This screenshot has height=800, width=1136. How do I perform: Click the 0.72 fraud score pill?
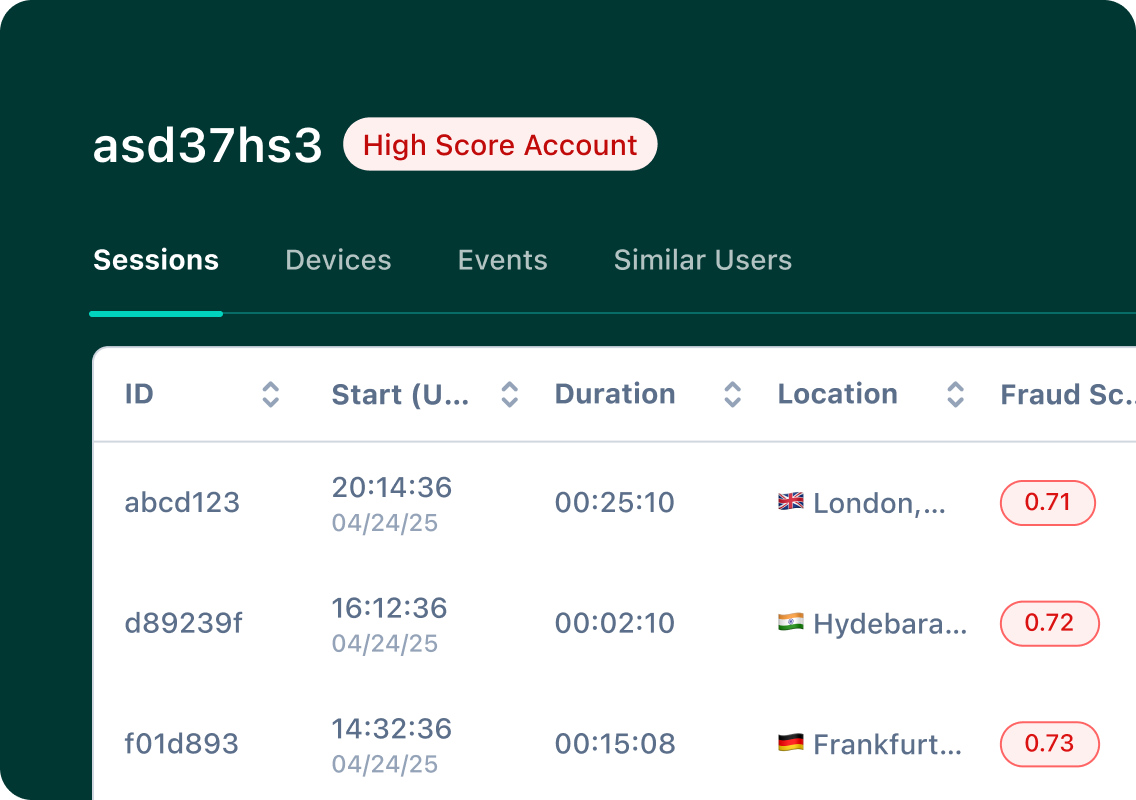coord(1049,623)
